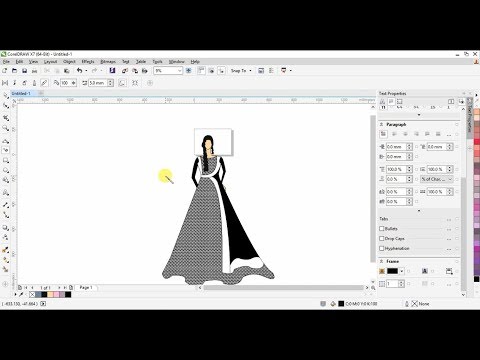This screenshot has height=360, width=480.
Task: Click the Print icon in standard toolbar
Action: click(x=34, y=71)
